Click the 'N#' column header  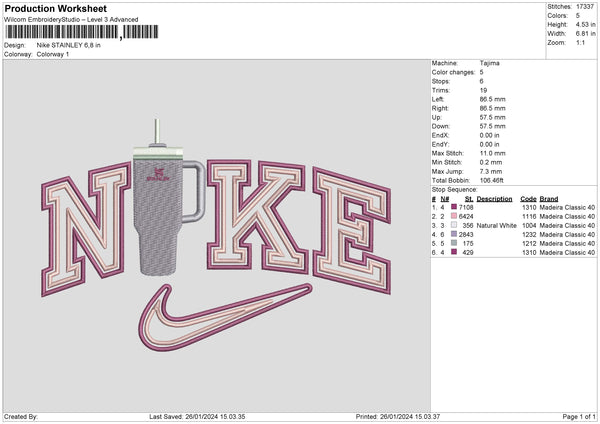click(x=445, y=199)
